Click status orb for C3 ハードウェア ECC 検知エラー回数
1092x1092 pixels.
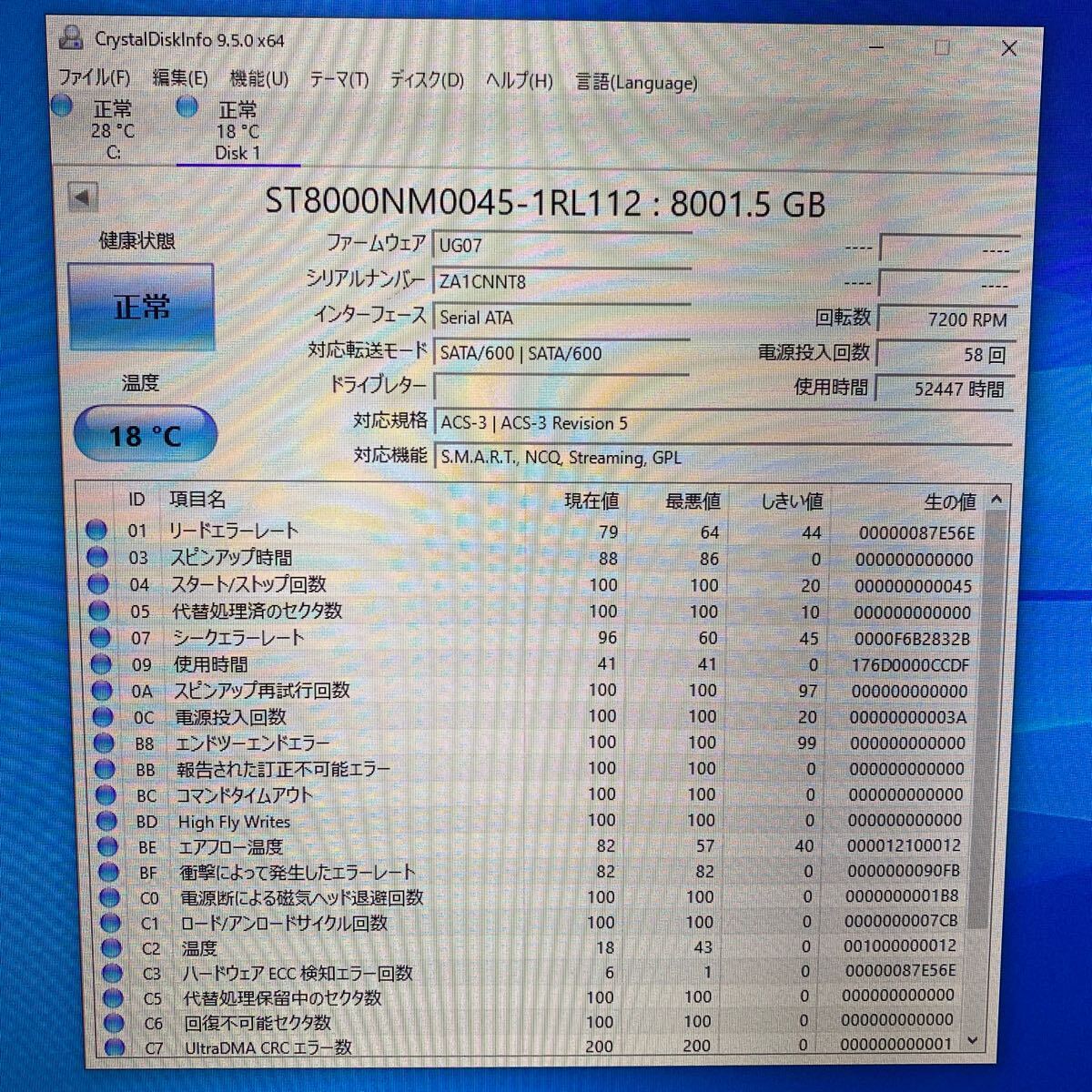tap(112, 974)
